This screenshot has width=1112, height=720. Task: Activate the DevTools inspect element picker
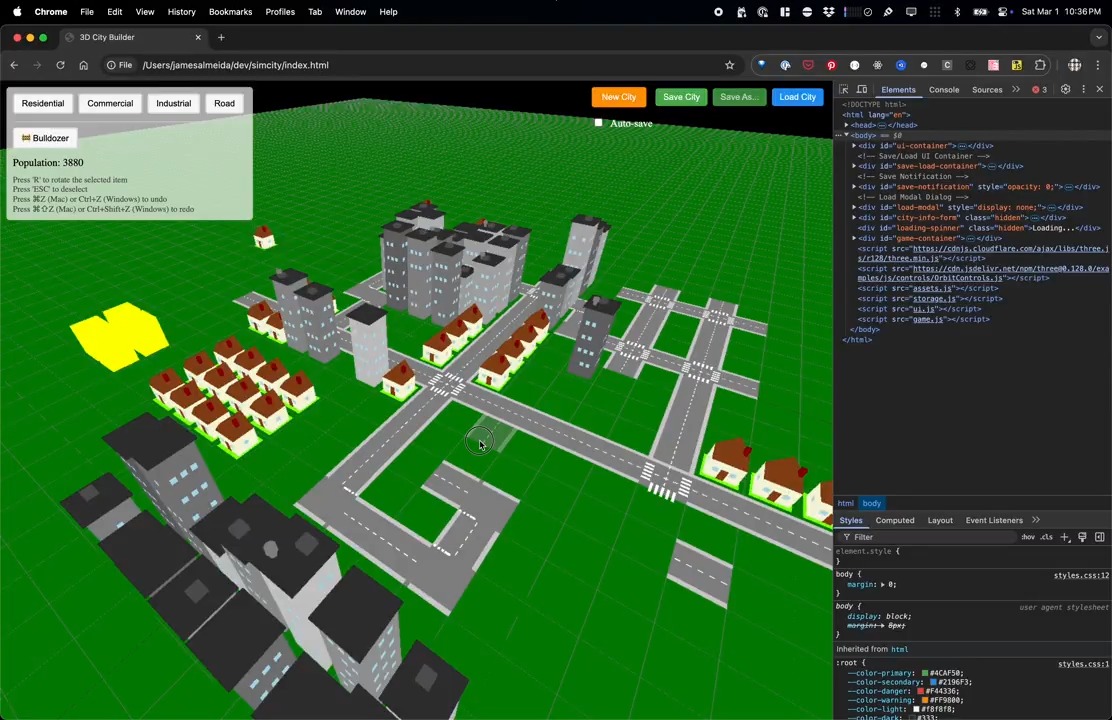[843, 89]
